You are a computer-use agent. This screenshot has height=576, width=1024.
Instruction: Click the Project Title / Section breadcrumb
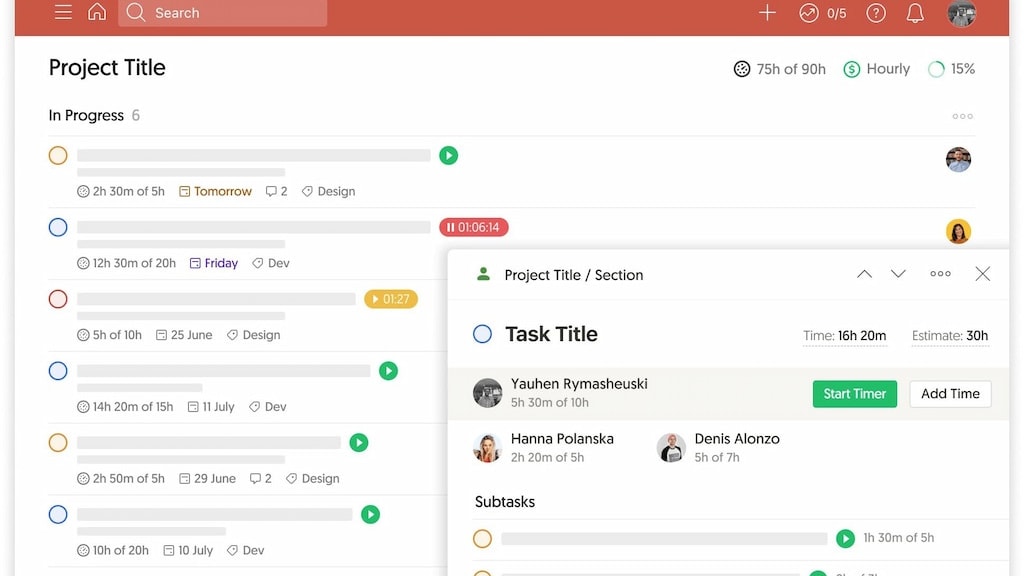tap(573, 275)
